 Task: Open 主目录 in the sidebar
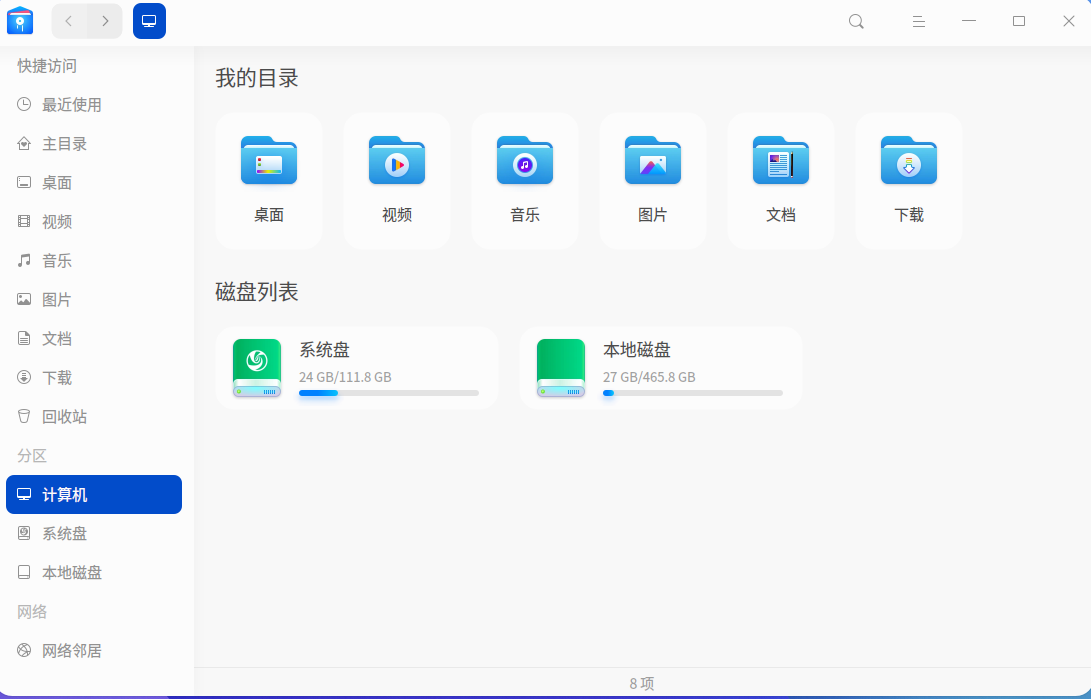click(94, 143)
